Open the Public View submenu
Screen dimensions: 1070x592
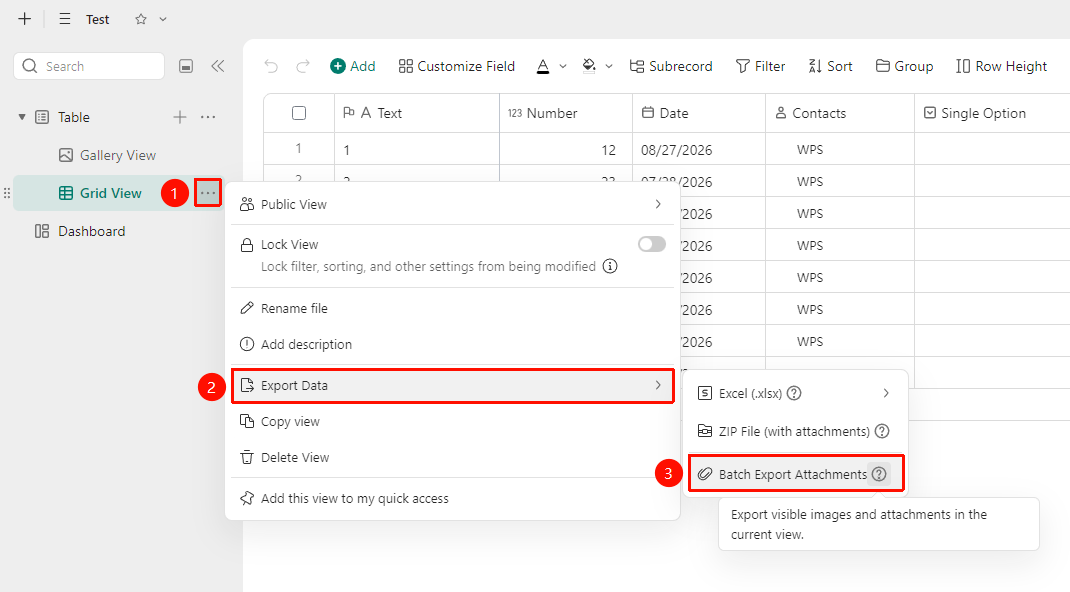point(452,205)
